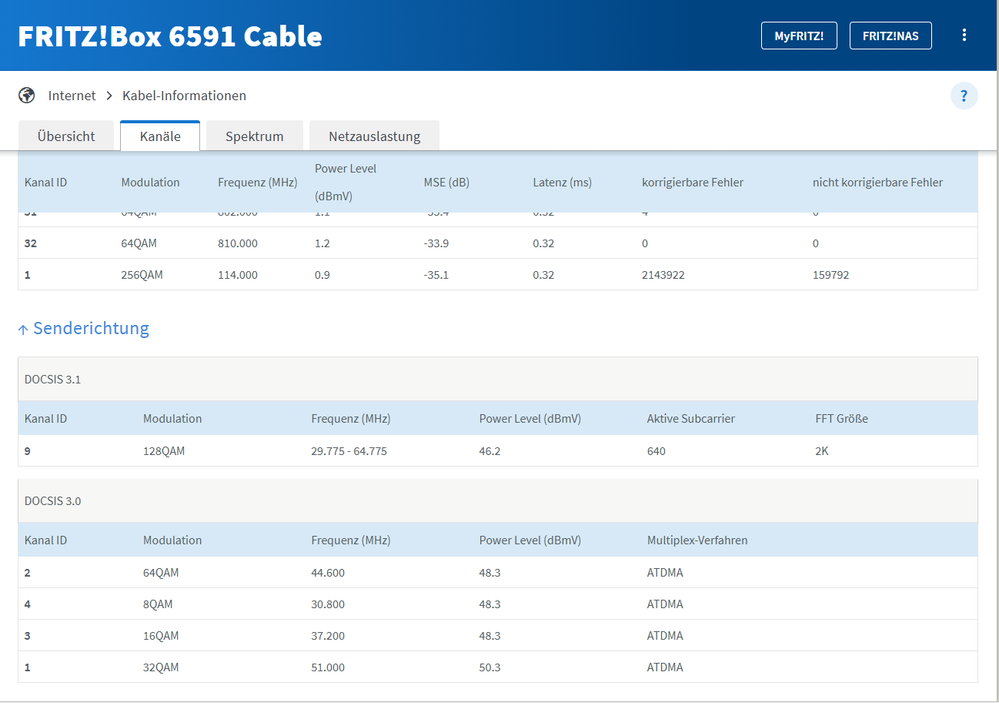Screen dimensions: 999x703
Task: Click frequency 114.000 cell
Action: pyautogui.click(x=238, y=275)
